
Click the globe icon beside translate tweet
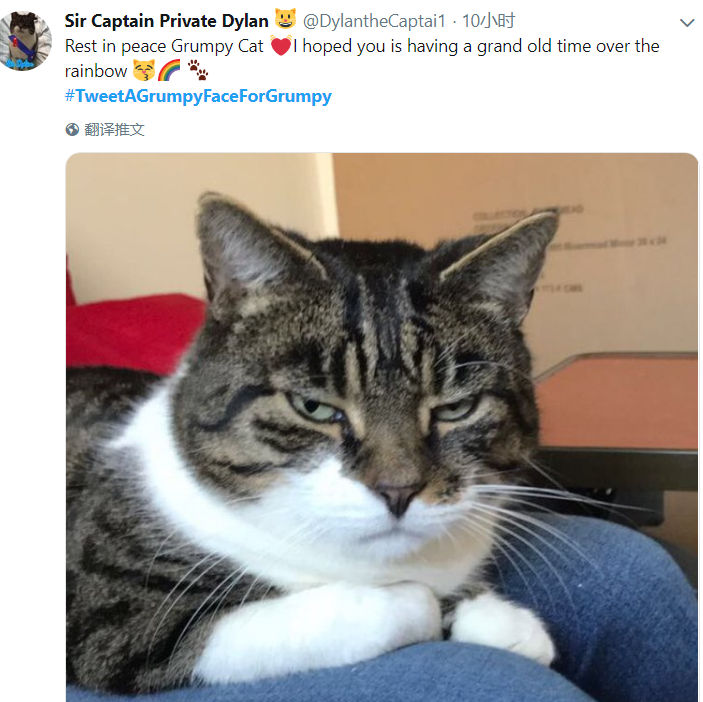[72, 130]
